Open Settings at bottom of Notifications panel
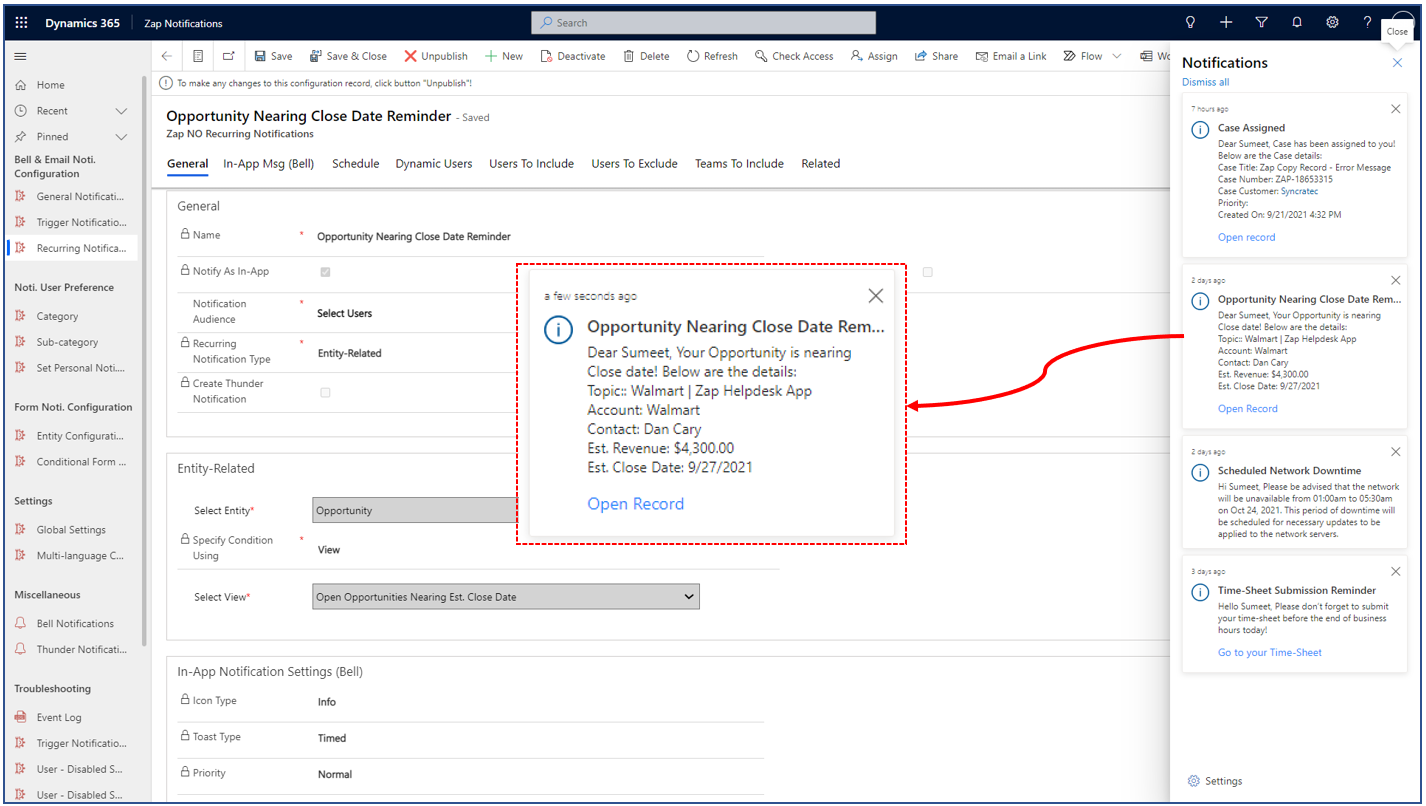Viewport: 1426px width, 806px height. pos(1215,781)
